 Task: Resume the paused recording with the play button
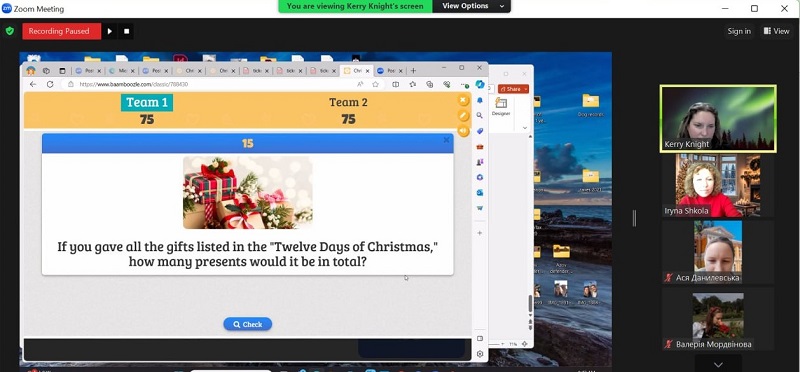[109, 31]
